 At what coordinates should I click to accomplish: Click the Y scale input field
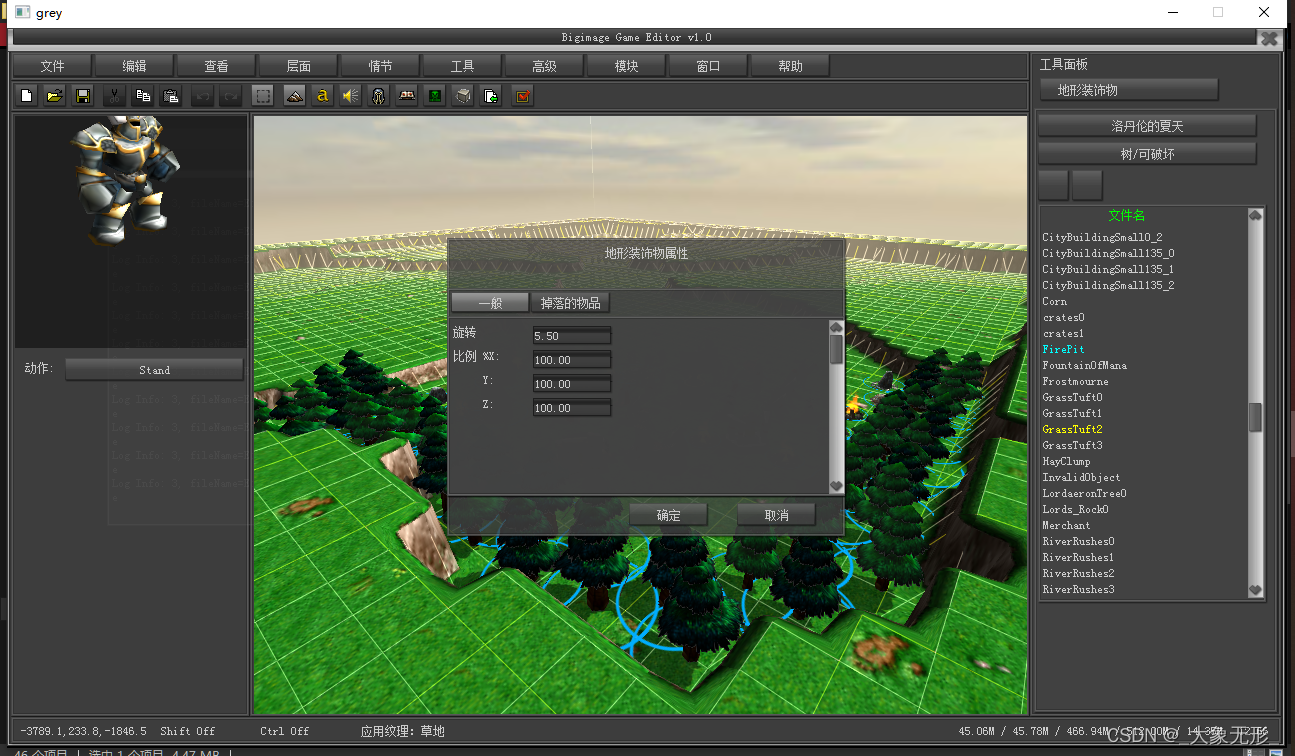pyautogui.click(x=571, y=384)
